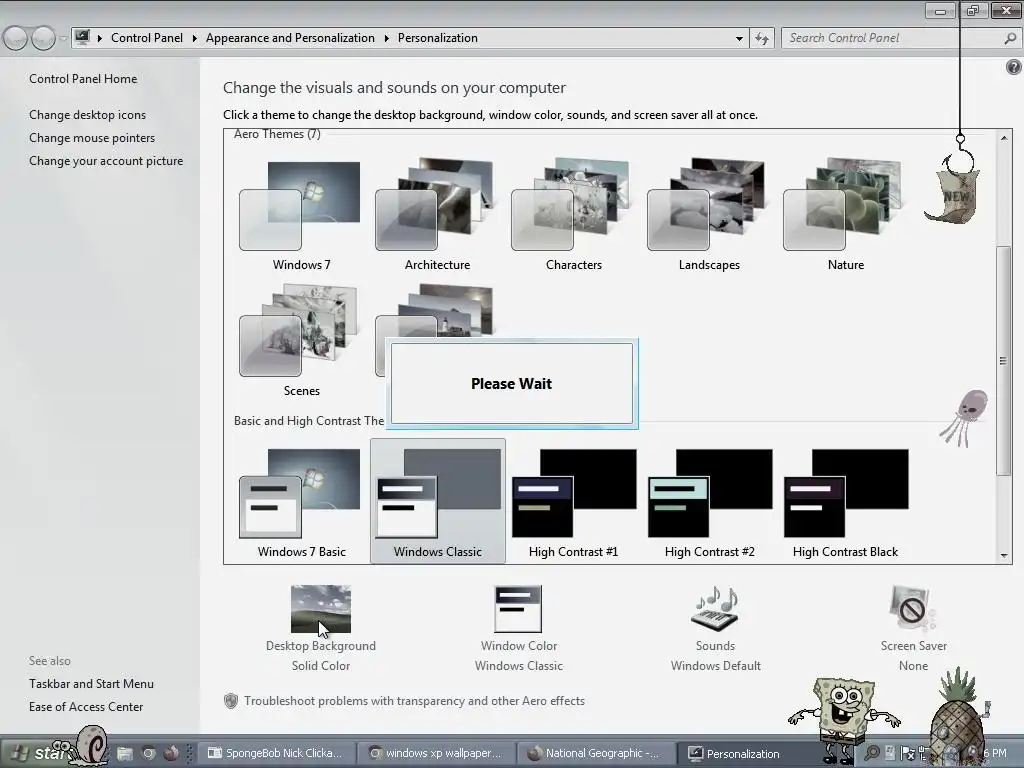Expand breadcrumb arrow after Control Panel
The height and width of the screenshot is (768, 1024).
pos(194,39)
